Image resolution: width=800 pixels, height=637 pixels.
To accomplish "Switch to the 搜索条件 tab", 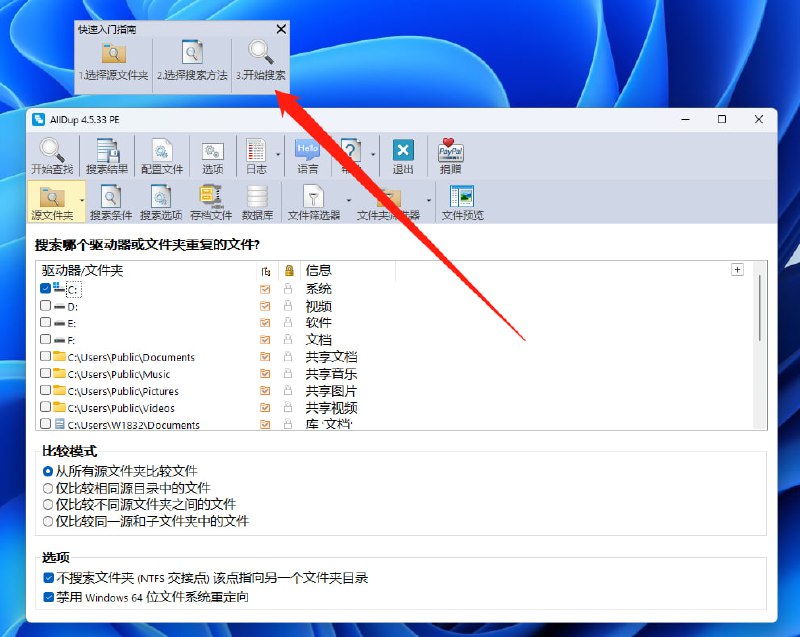I will click(111, 200).
